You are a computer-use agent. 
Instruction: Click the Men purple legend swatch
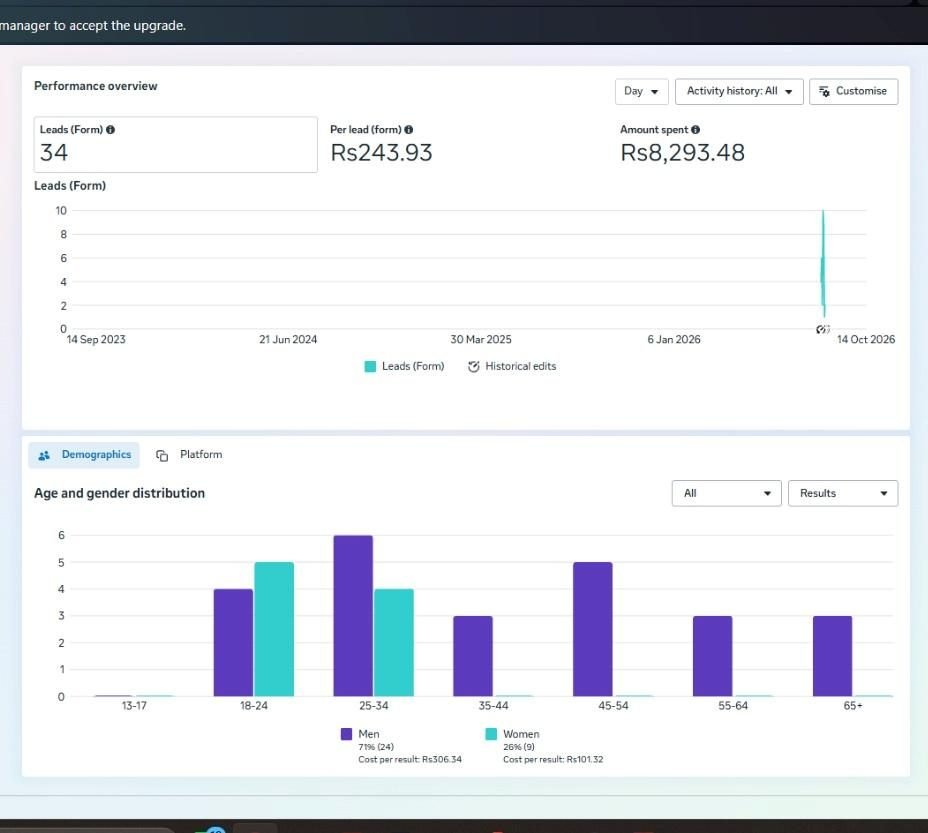coord(347,734)
